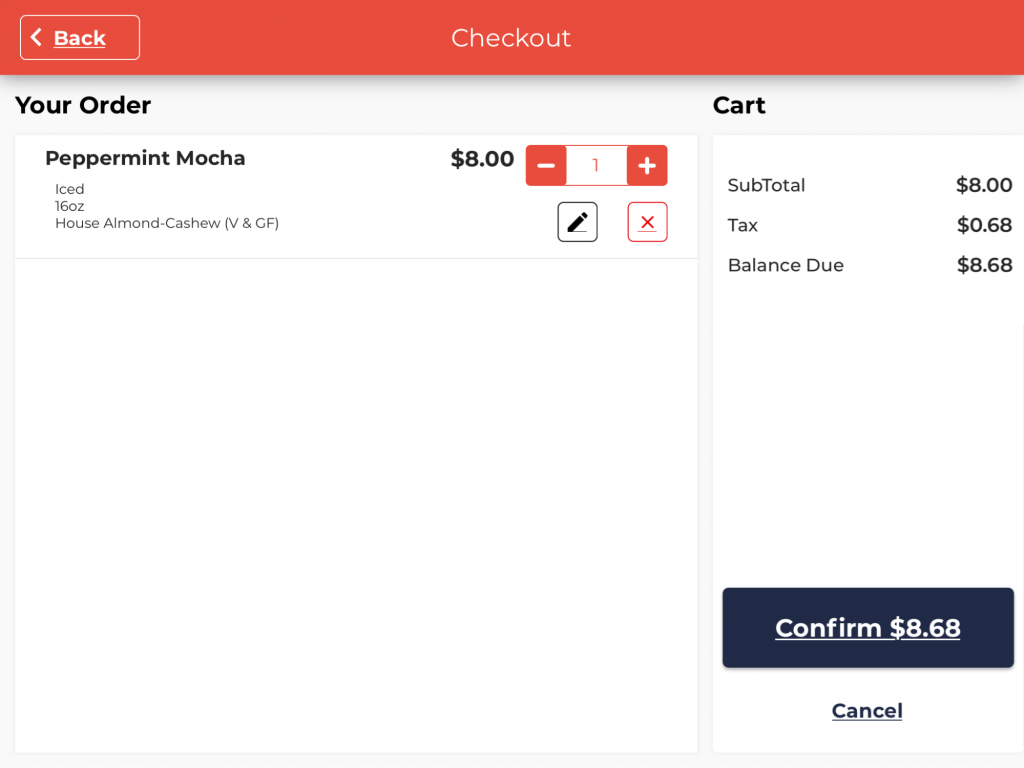1024x768 pixels.
Task: Click House Almond-Cashew (V & GF) text
Action: coord(167,223)
